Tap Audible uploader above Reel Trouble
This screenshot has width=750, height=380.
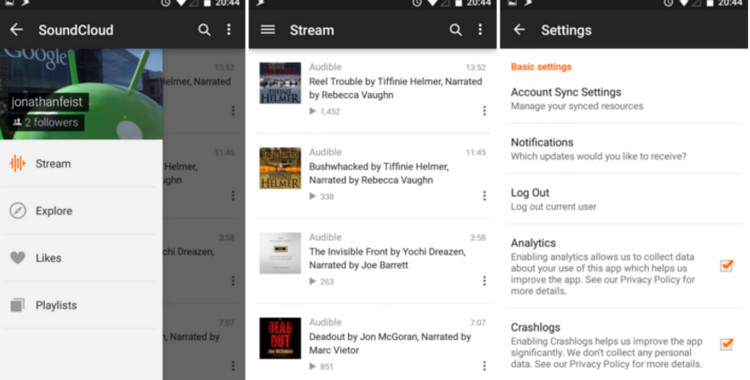coord(325,67)
